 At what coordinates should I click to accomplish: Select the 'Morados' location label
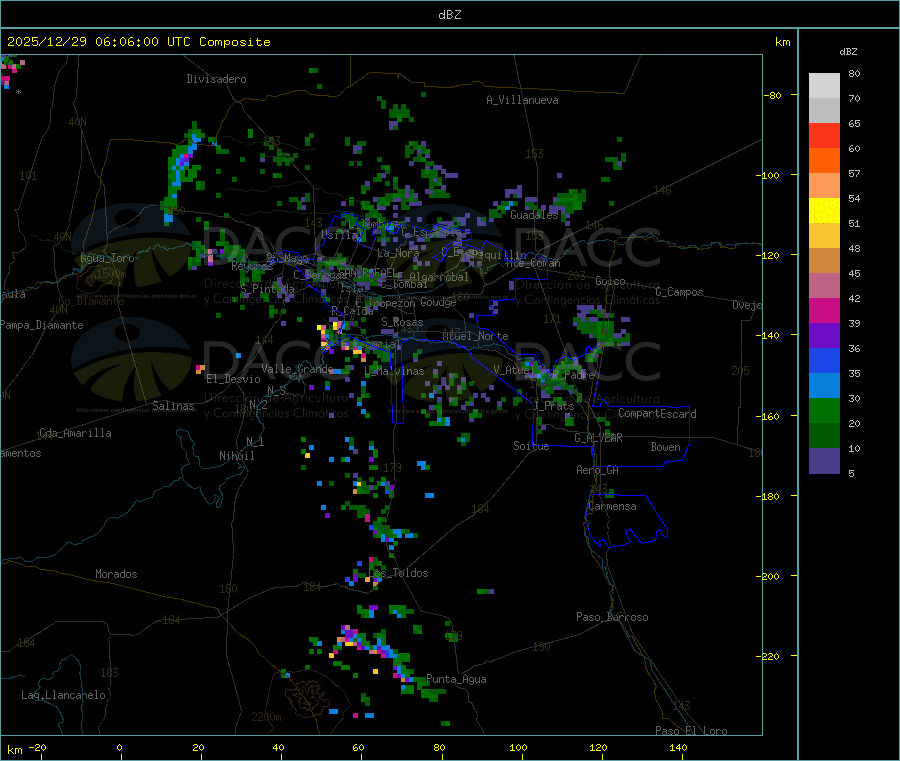(x=116, y=574)
